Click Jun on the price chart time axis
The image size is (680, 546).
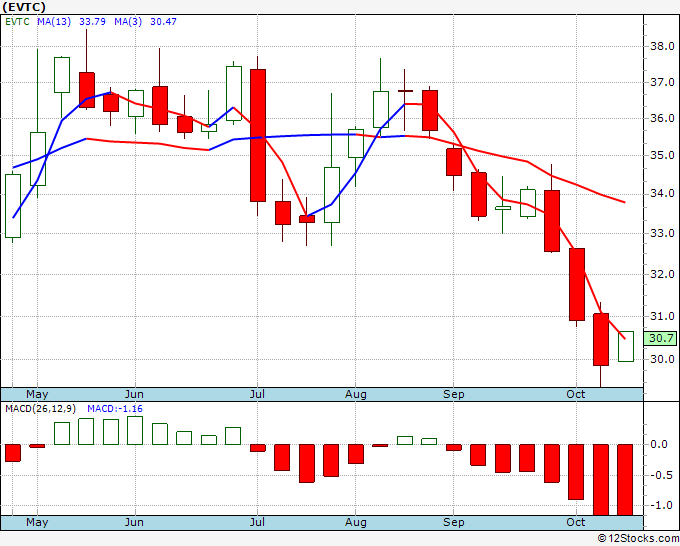point(134,394)
